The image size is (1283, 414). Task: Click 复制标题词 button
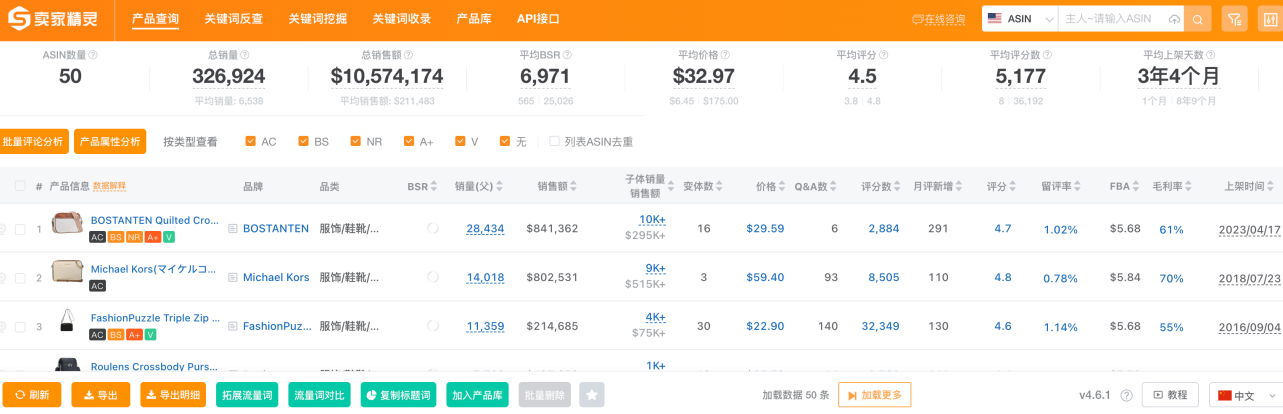398,395
